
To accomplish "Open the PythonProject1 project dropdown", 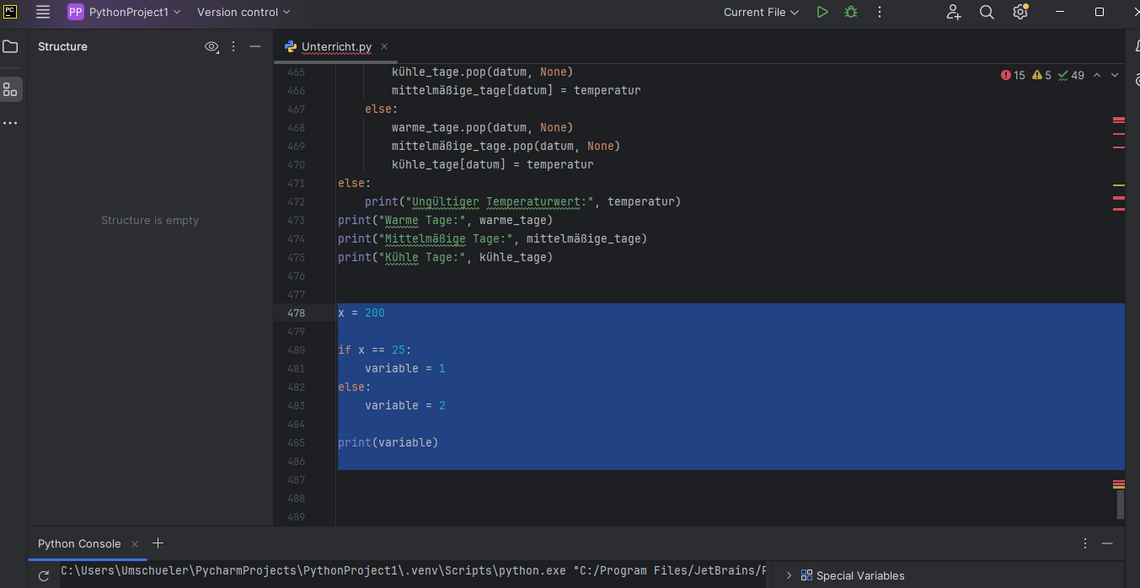I will click(x=125, y=12).
